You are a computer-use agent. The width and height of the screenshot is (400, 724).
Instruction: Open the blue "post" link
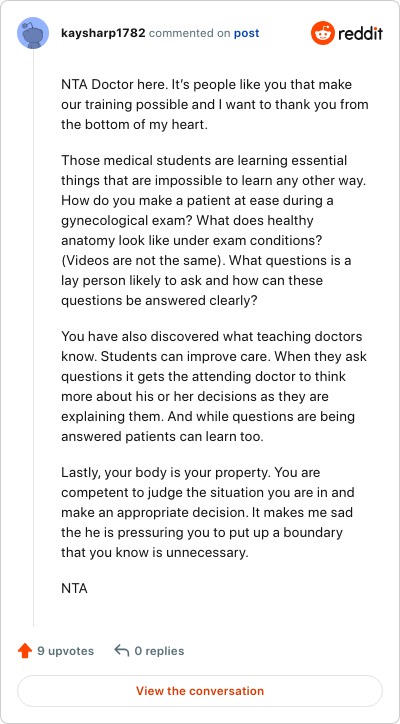[x=247, y=34]
